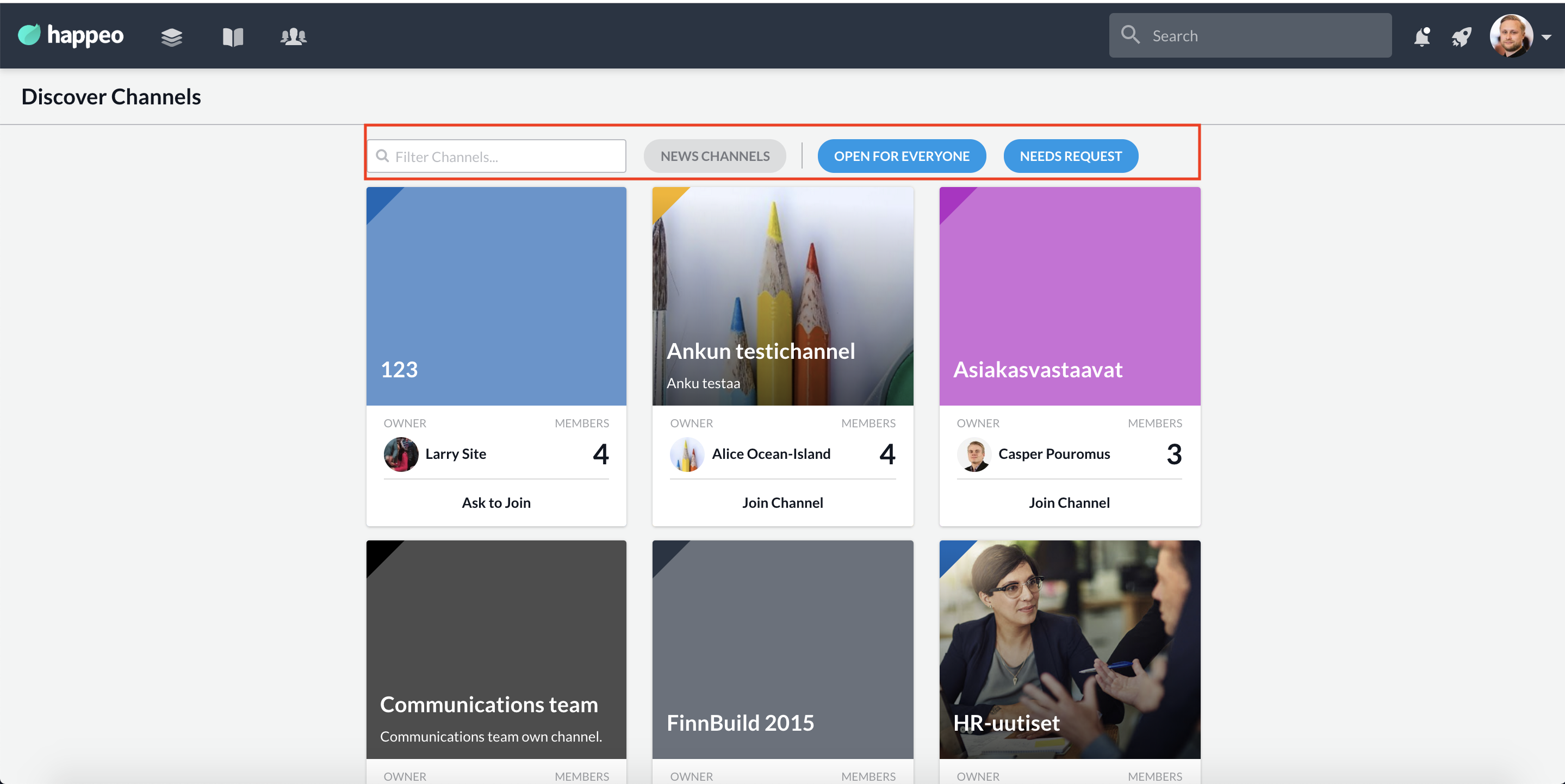The image size is (1565, 784).
Task: Toggle the News Channels filter
Action: (x=715, y=156)
